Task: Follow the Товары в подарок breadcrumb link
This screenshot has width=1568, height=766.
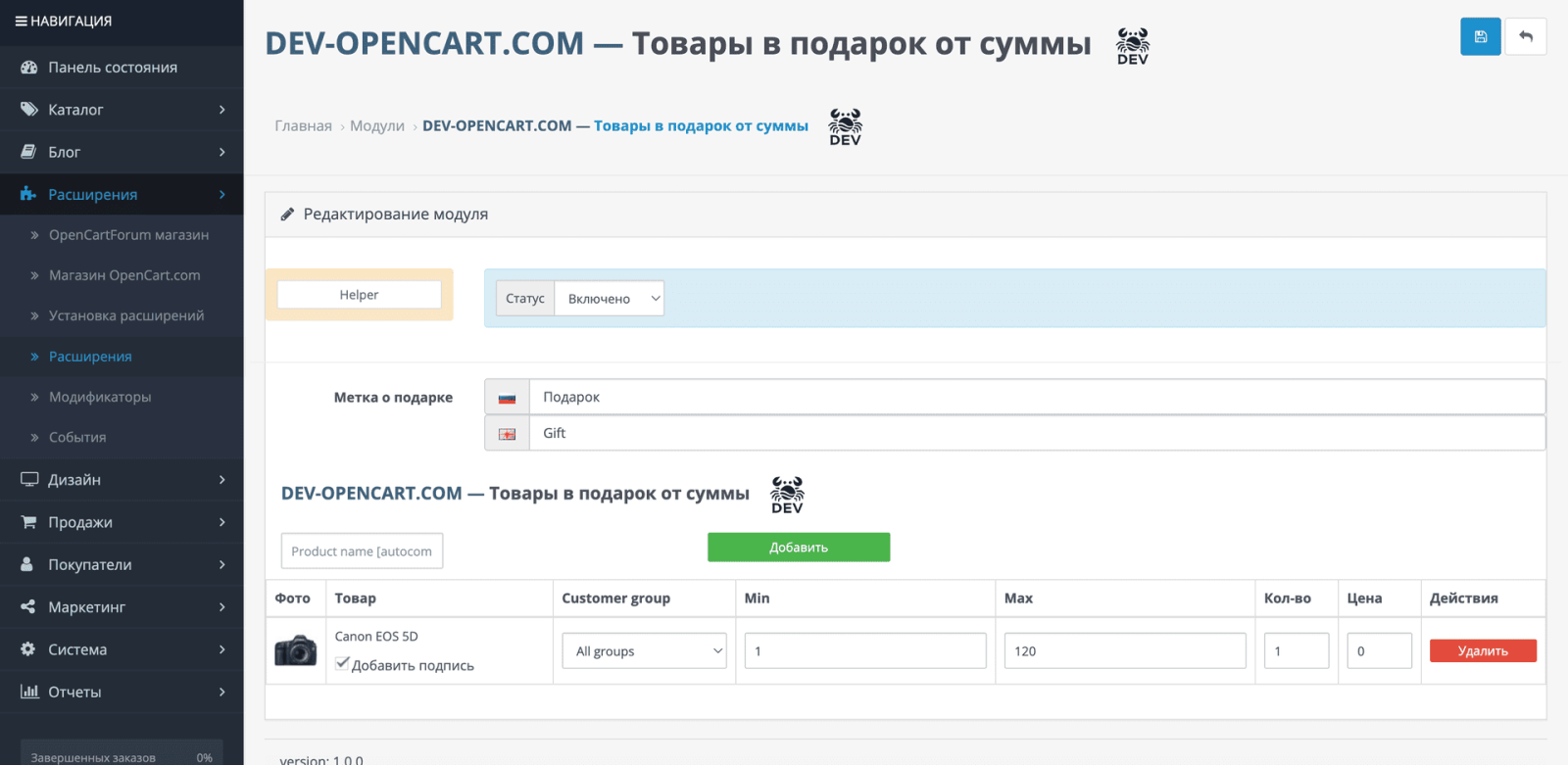Action: [615, 126]
